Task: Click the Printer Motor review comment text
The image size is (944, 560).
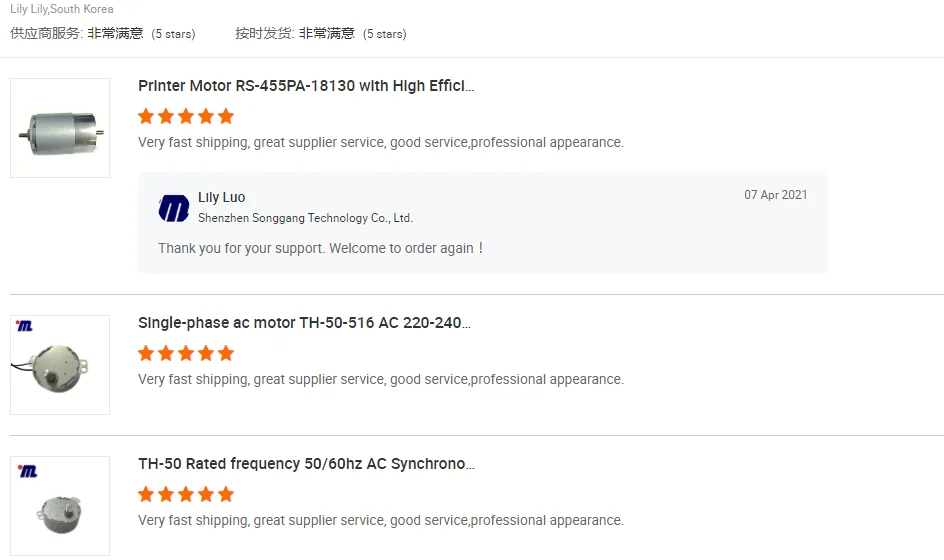Action: pos(381,143)
